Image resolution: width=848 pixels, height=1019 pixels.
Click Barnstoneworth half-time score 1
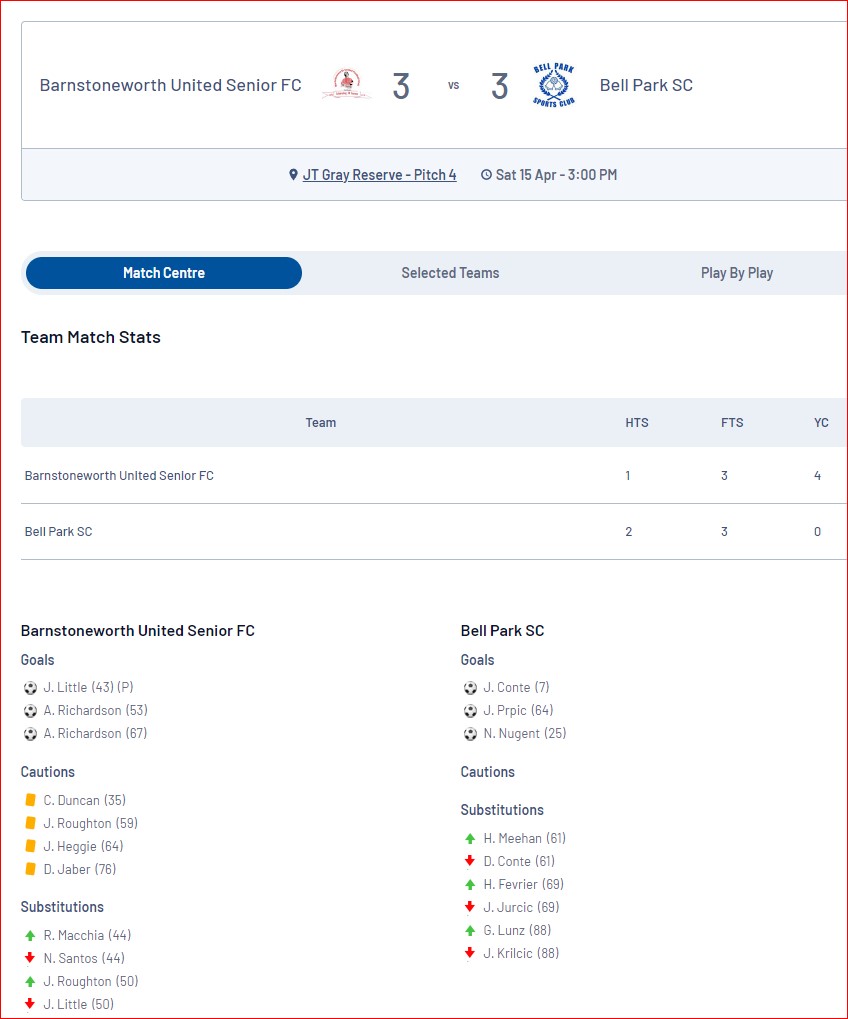click(x=628, y=476)
